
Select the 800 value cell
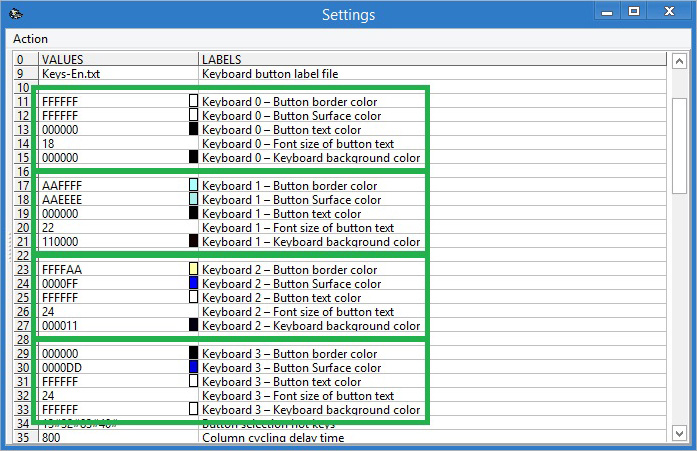click(x=119, y=438)
